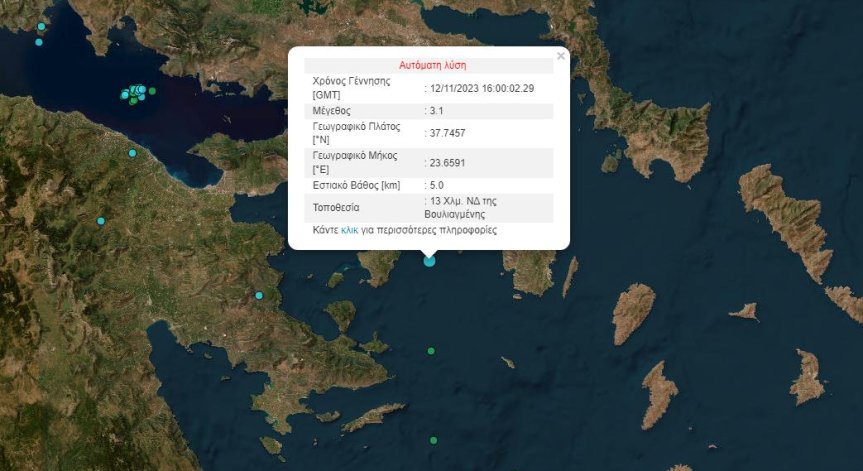Open the 'κλικ' link for more information
863x471 pixels.
(x=349, y=230)
